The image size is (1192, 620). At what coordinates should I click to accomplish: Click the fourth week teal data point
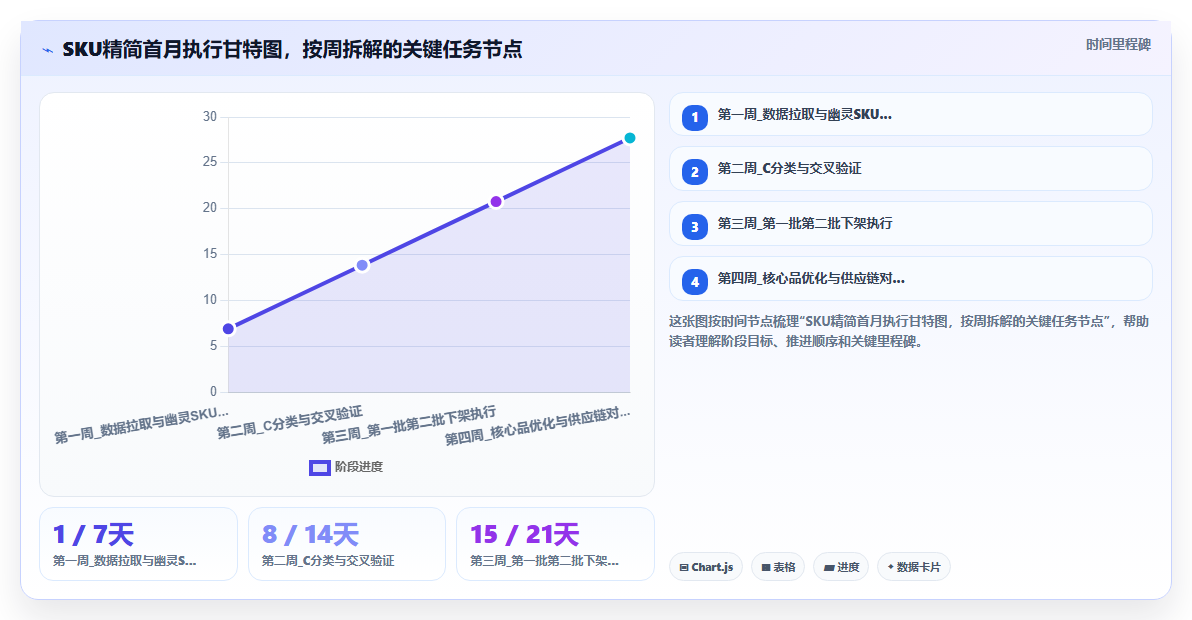[x=629, y=138]
